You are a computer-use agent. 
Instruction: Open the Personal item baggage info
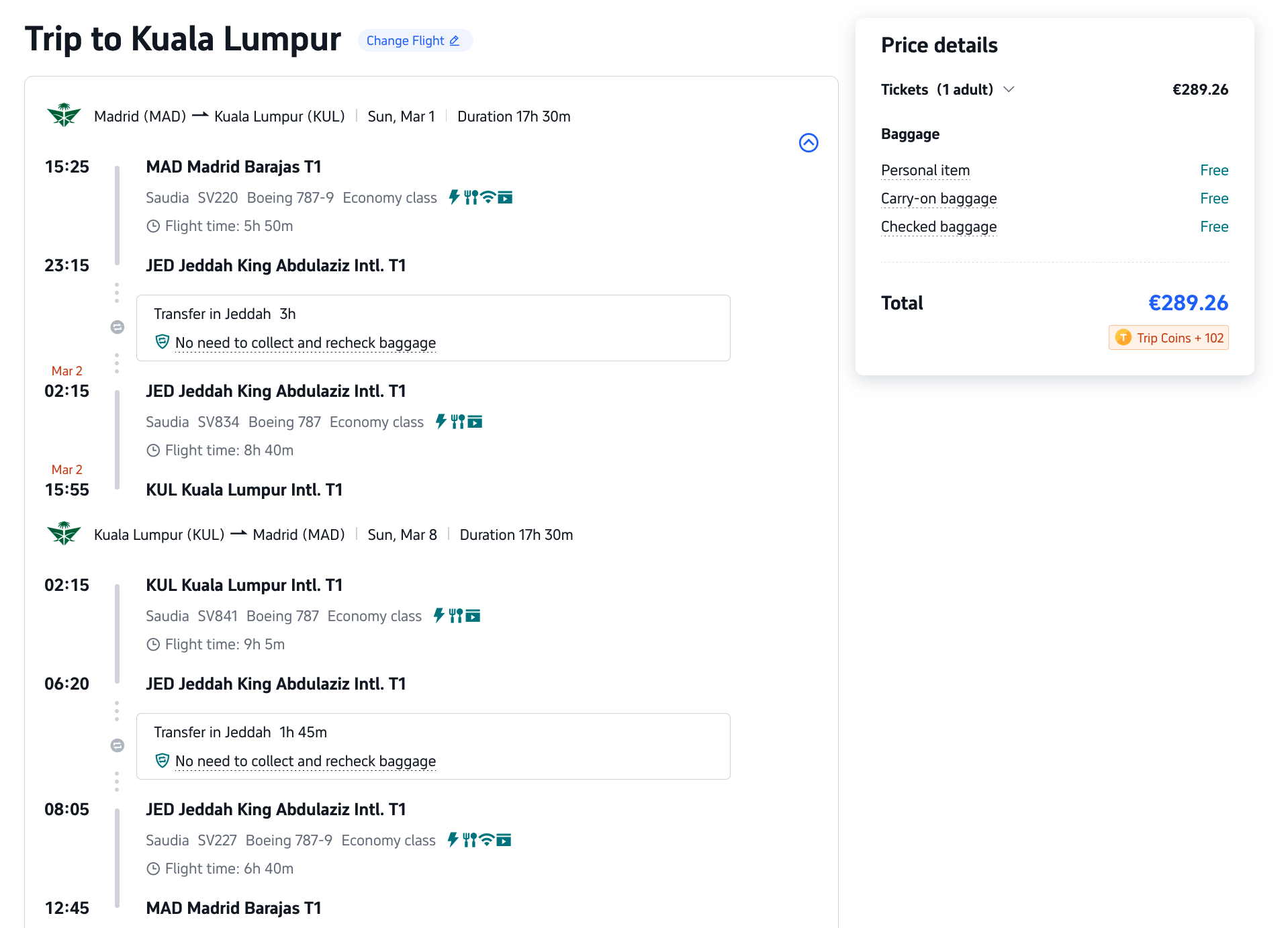tap(925, 171)
